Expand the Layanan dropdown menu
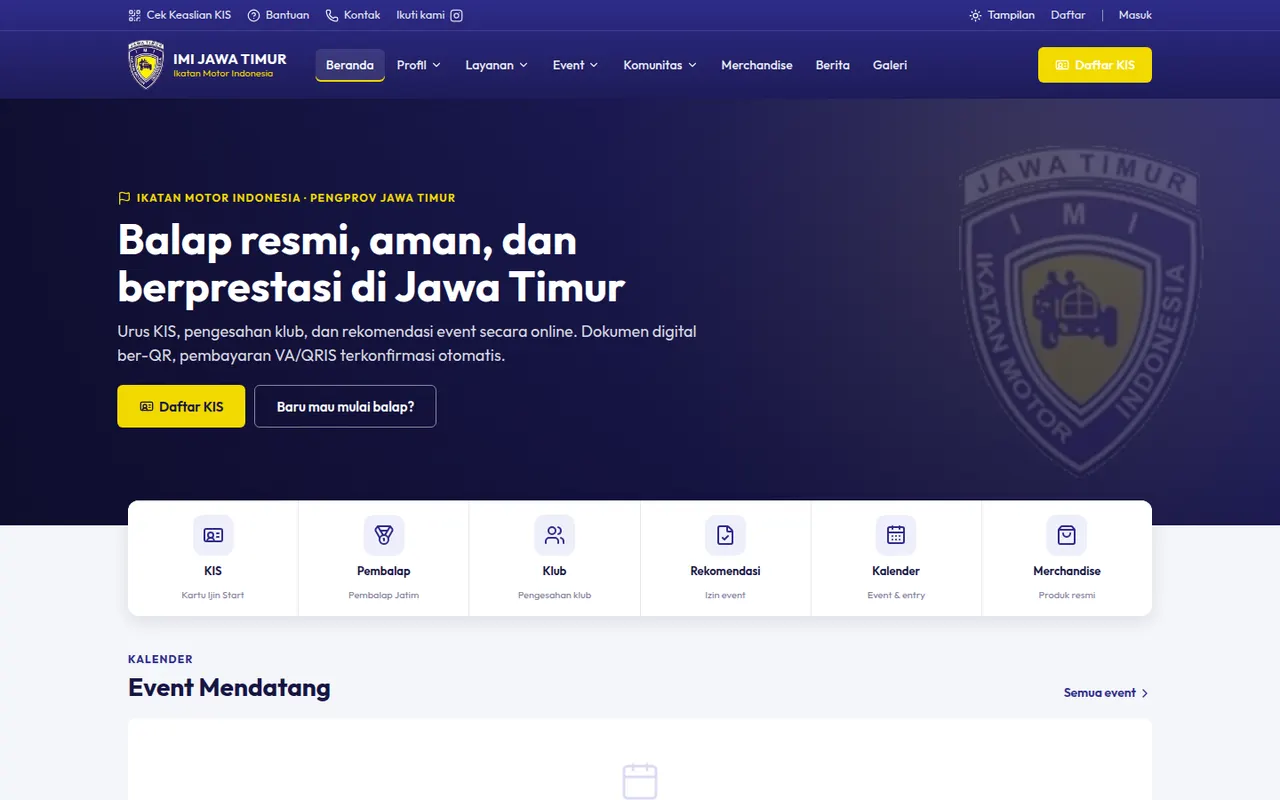 point(496,65)
